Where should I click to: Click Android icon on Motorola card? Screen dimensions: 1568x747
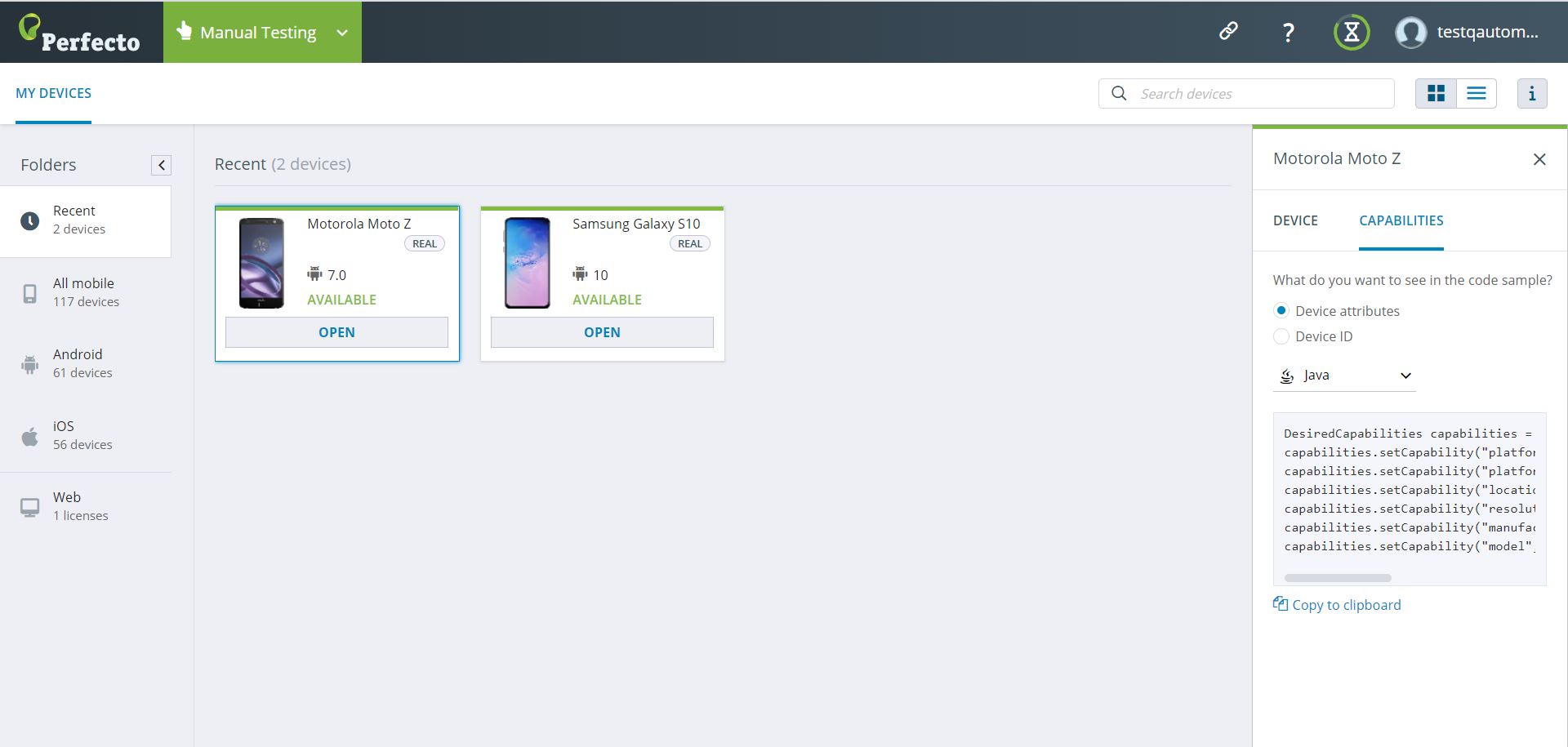tap(314, 273)
